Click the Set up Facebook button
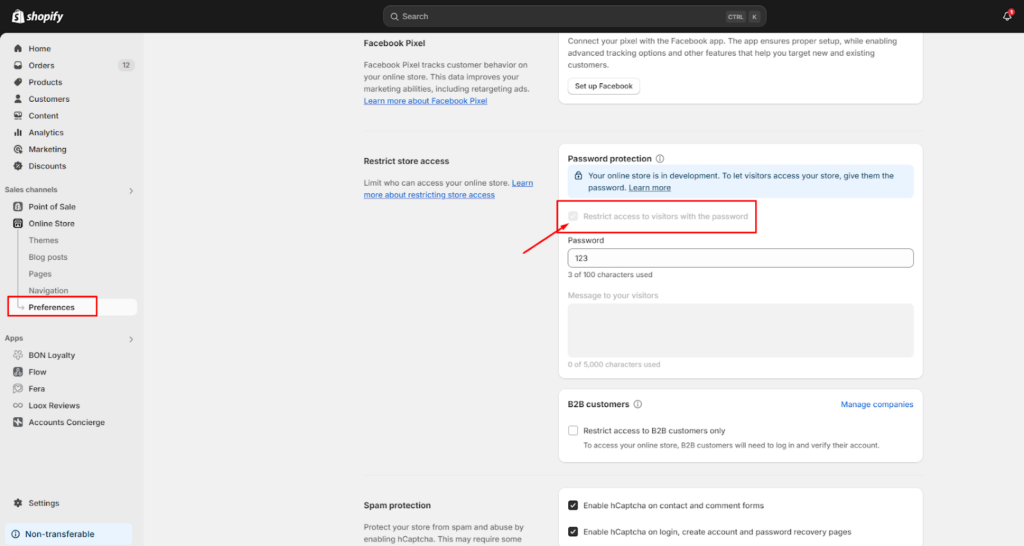The height and width of the screenshot is (546, 1024). click(603, 86)
